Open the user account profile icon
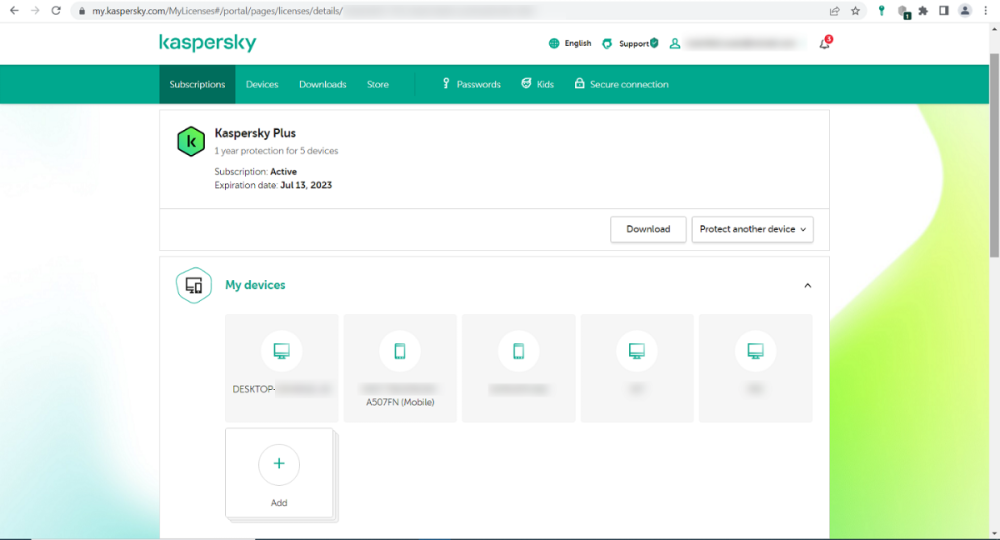This screenshot has height=540, width=1000. pyautogui.click(x=675, y=43)
